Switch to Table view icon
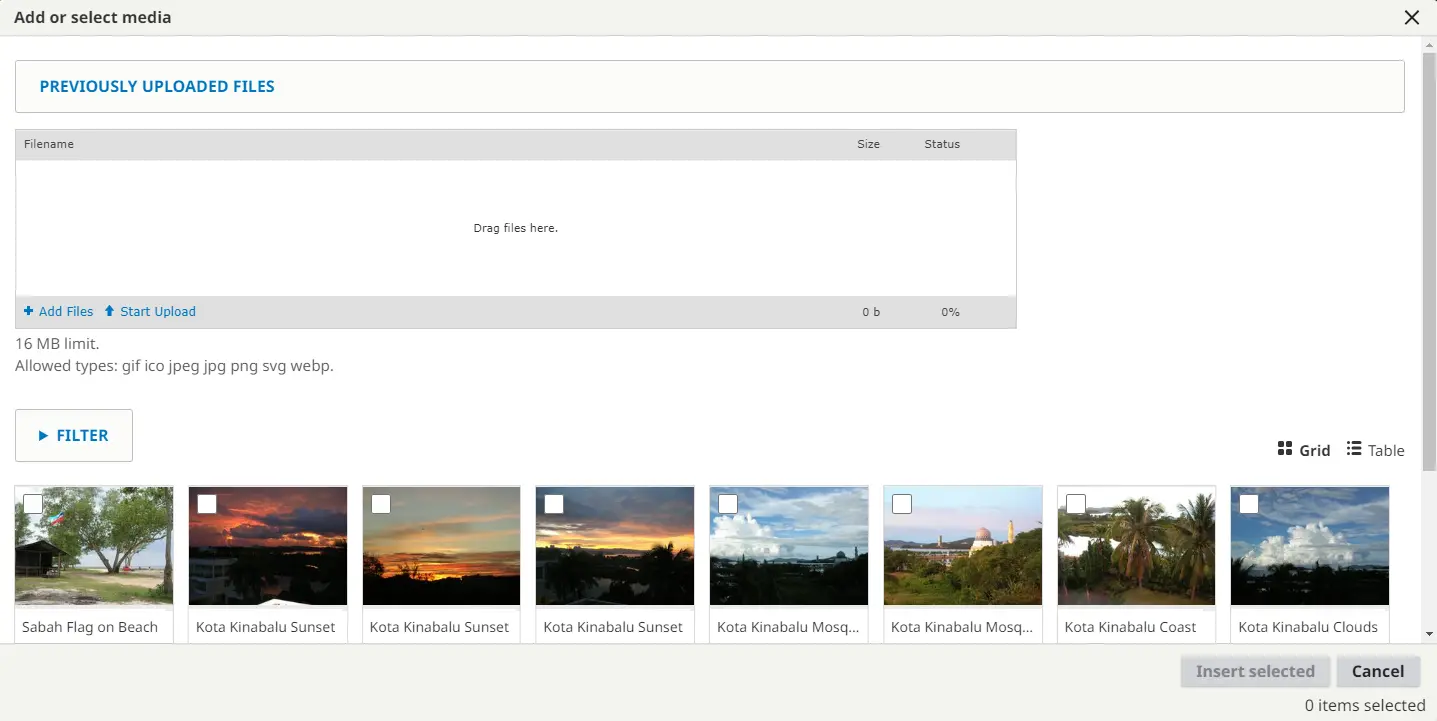The height and width of the screenshot is (721, 1437). pyautogui.click(x=1354, y=448)
